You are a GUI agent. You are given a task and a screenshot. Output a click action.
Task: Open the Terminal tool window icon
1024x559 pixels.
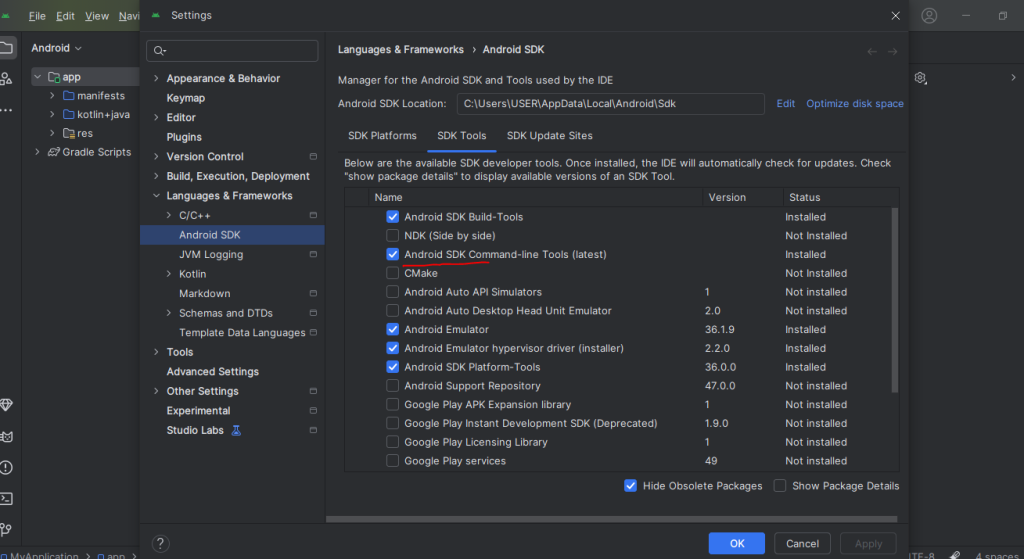(6, 498)
